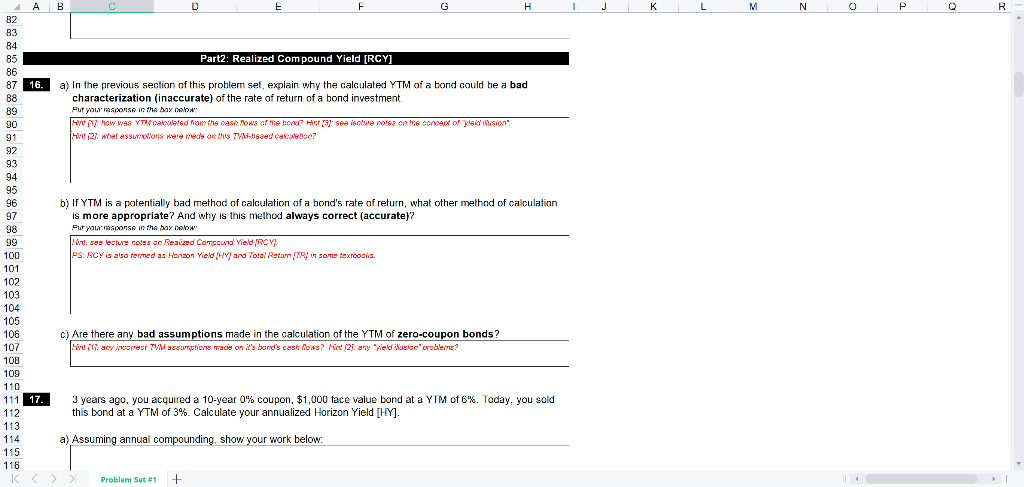The image size is (1024, 487).
Task: Click the text about zero-coupon bonds
Action: [x=286, y=334]
